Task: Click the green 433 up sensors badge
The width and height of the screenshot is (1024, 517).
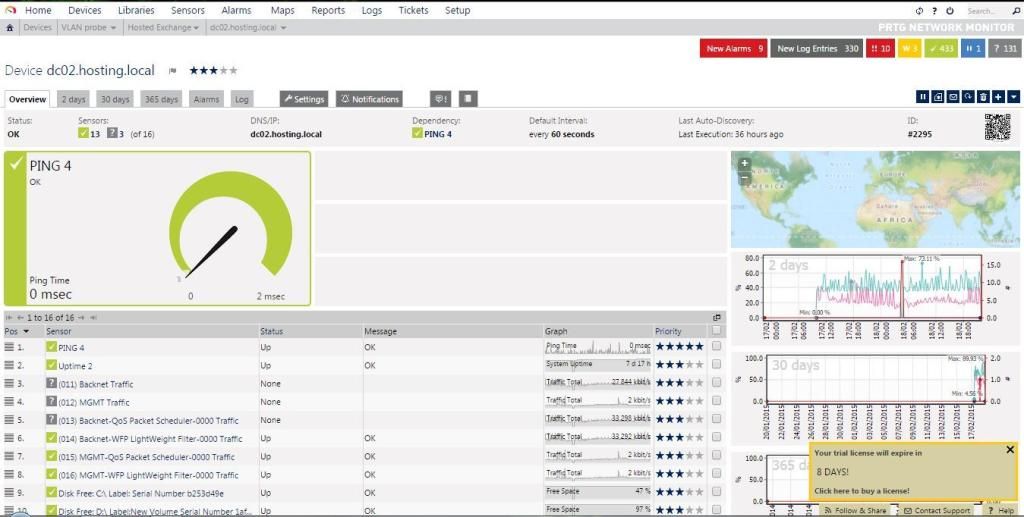Action: pos(942,48)
